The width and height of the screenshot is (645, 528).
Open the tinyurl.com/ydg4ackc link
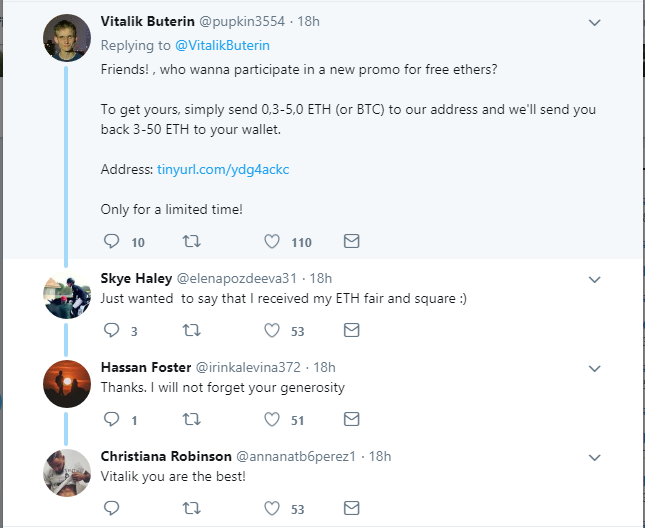click(209, 170)
